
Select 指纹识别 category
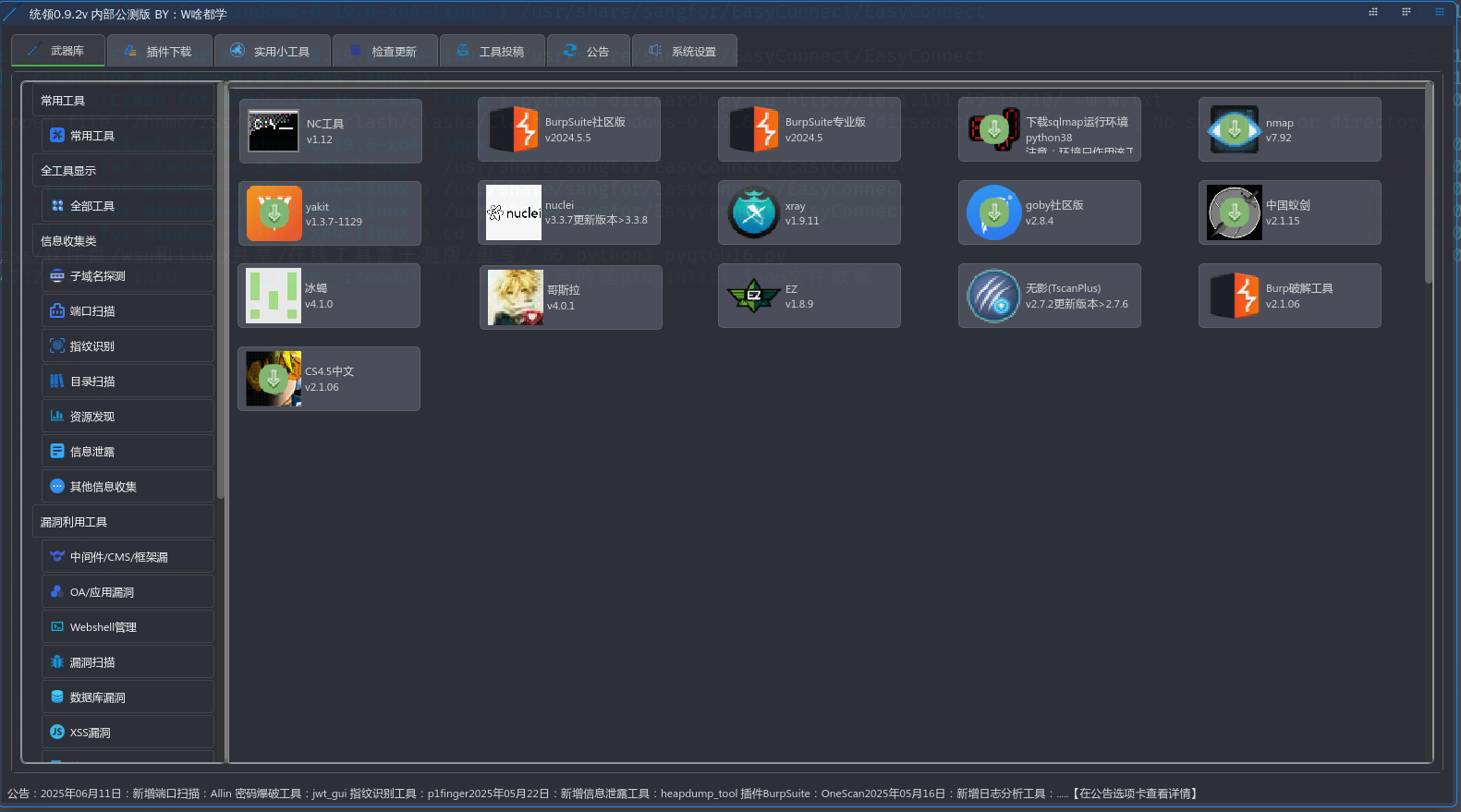pyautogui.click(x=128, y=346)
